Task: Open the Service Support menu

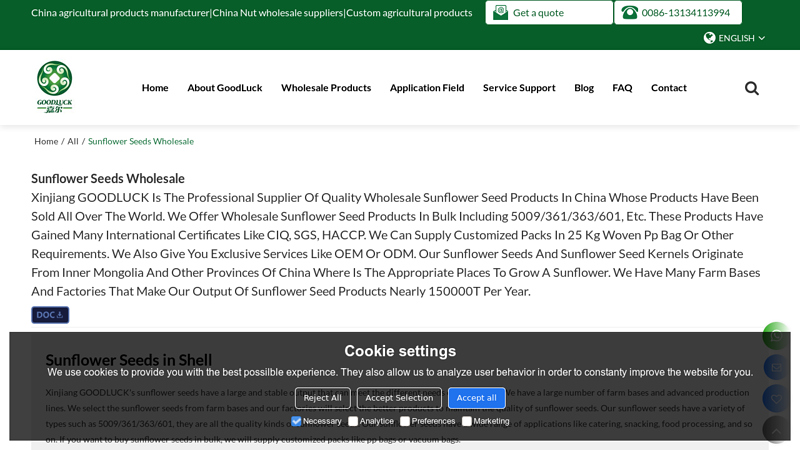Action: pos(519,88)
